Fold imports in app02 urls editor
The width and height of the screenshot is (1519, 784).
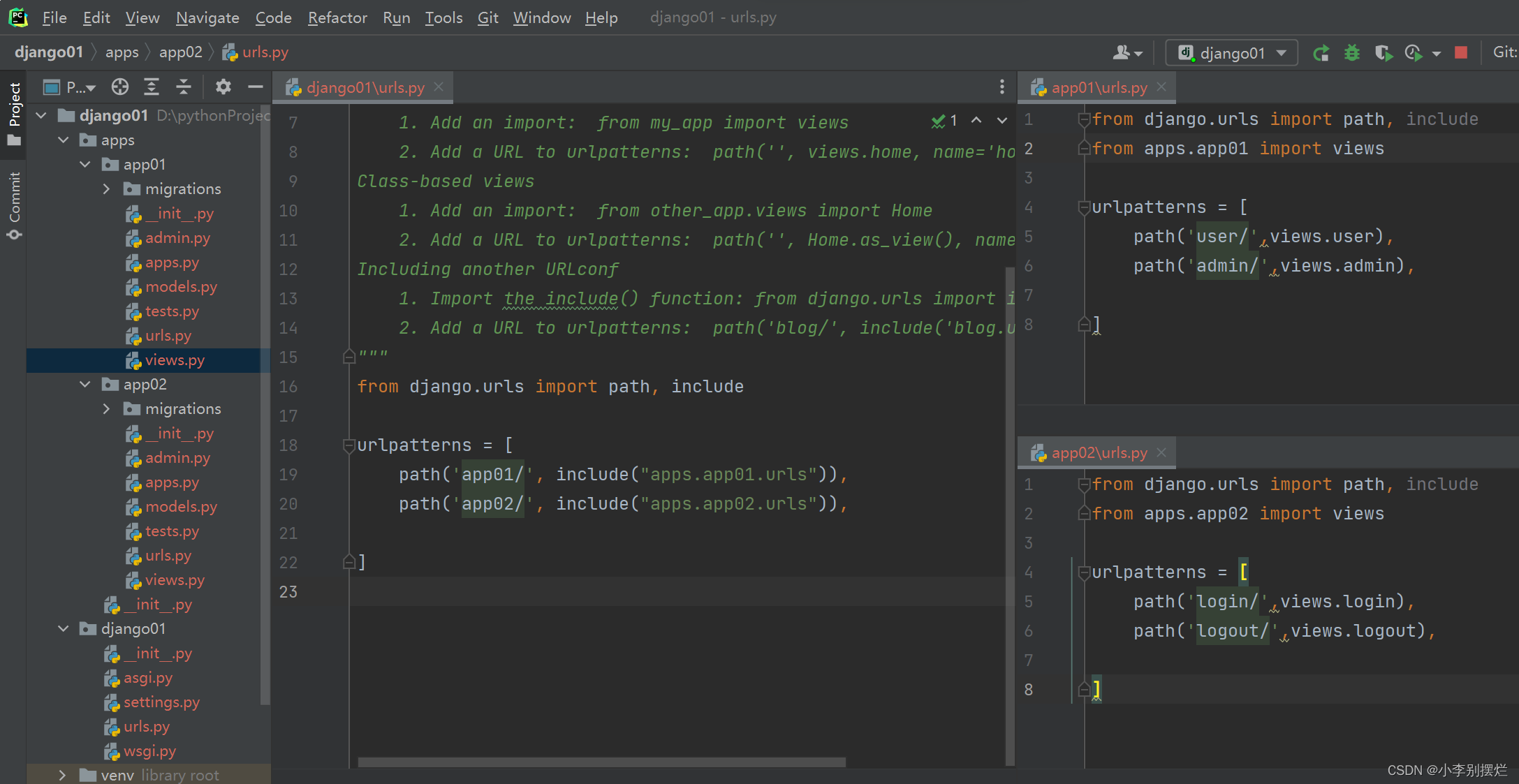1084,485
